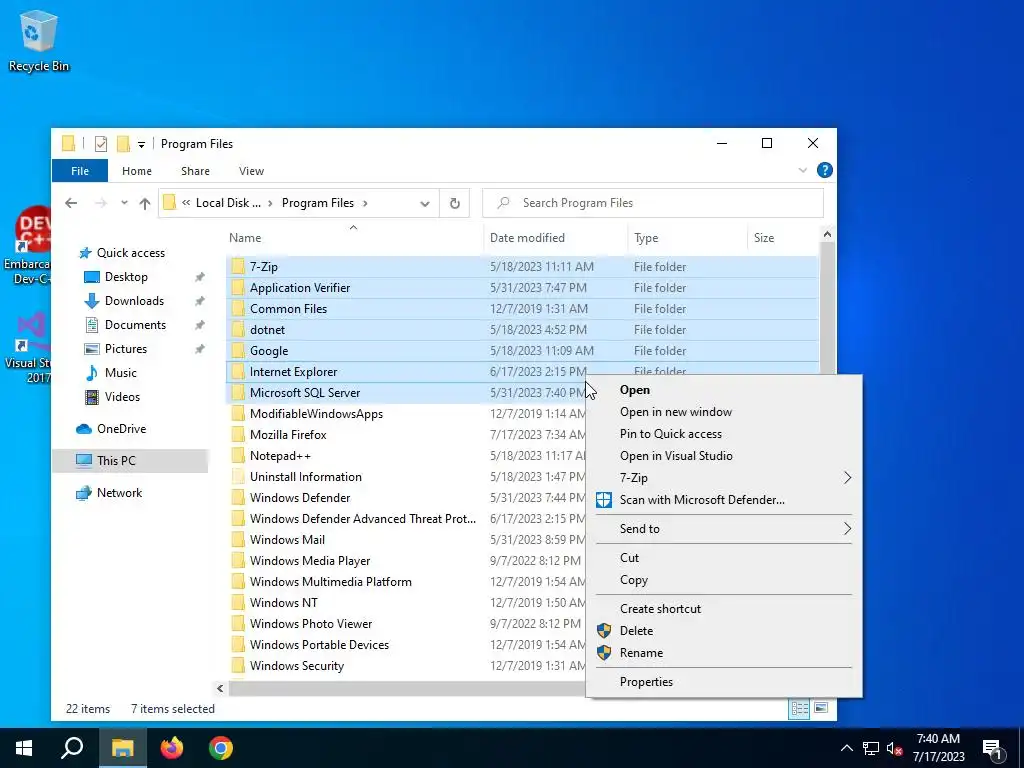Viewport: 1024px width, 768px height.
Task: Click the Notepad++ folder
Action: coord(280,456)
